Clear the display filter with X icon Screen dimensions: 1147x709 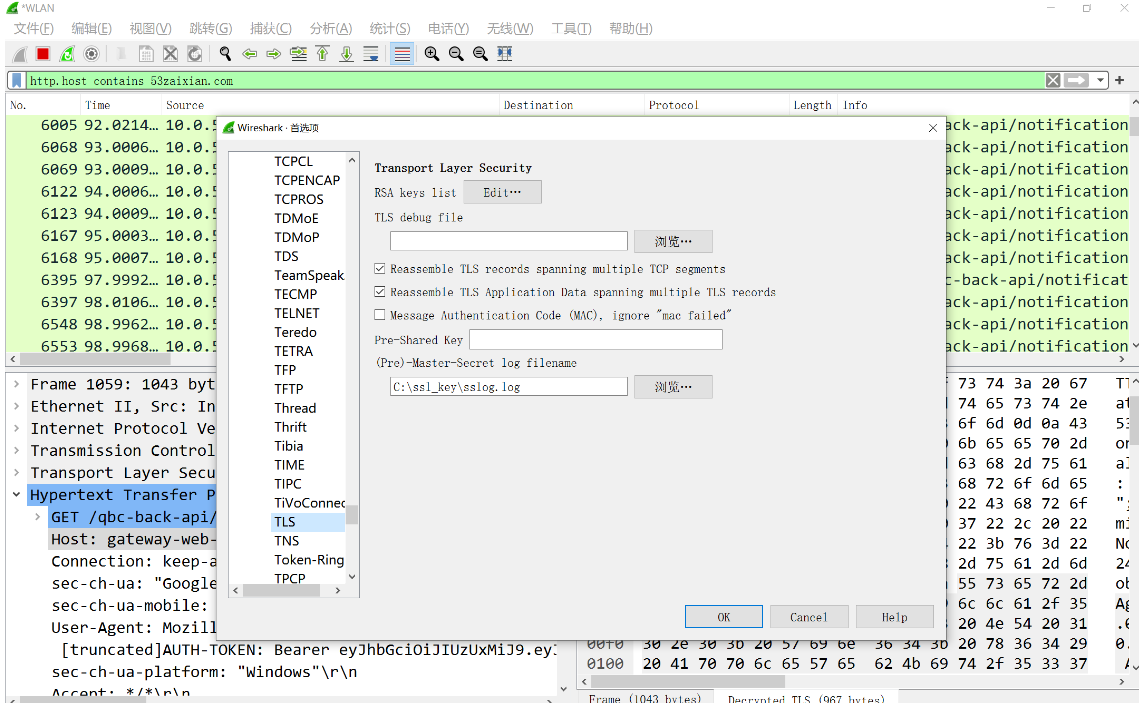pyautogui.click(x=1053, y=80)
